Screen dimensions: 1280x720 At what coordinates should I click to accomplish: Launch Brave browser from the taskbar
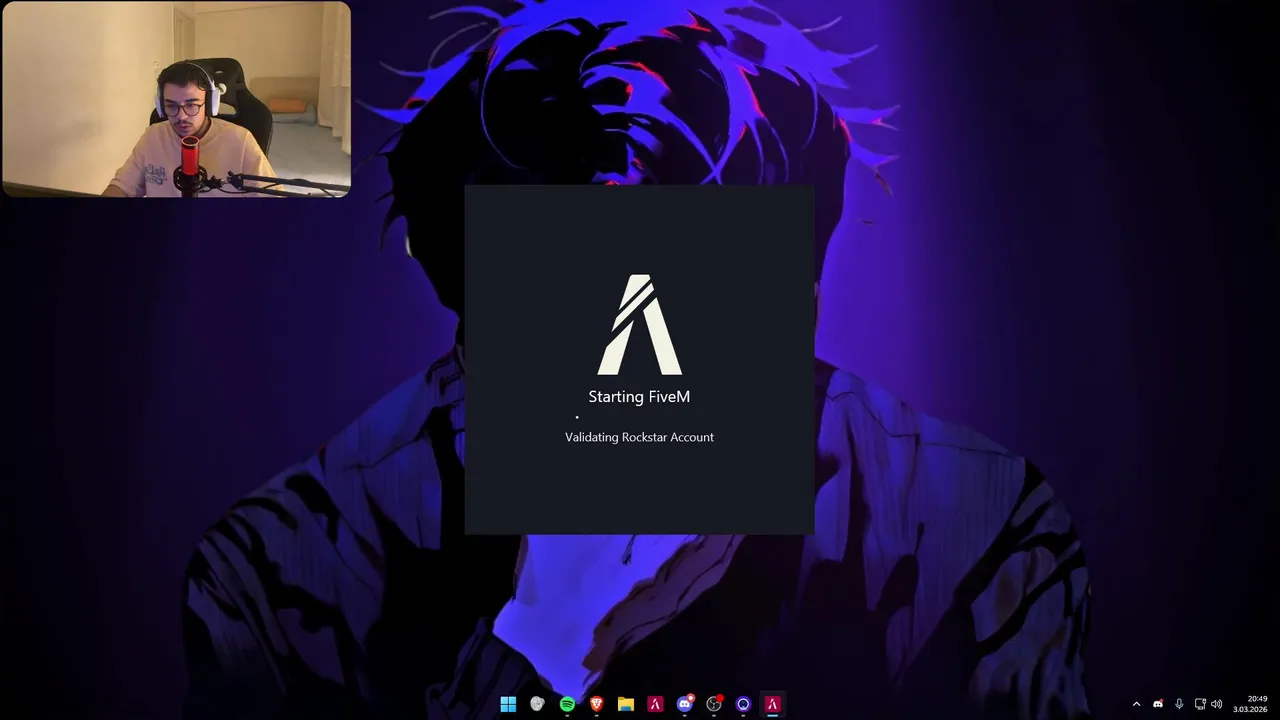pyautogui.click(x=597, y=704)
